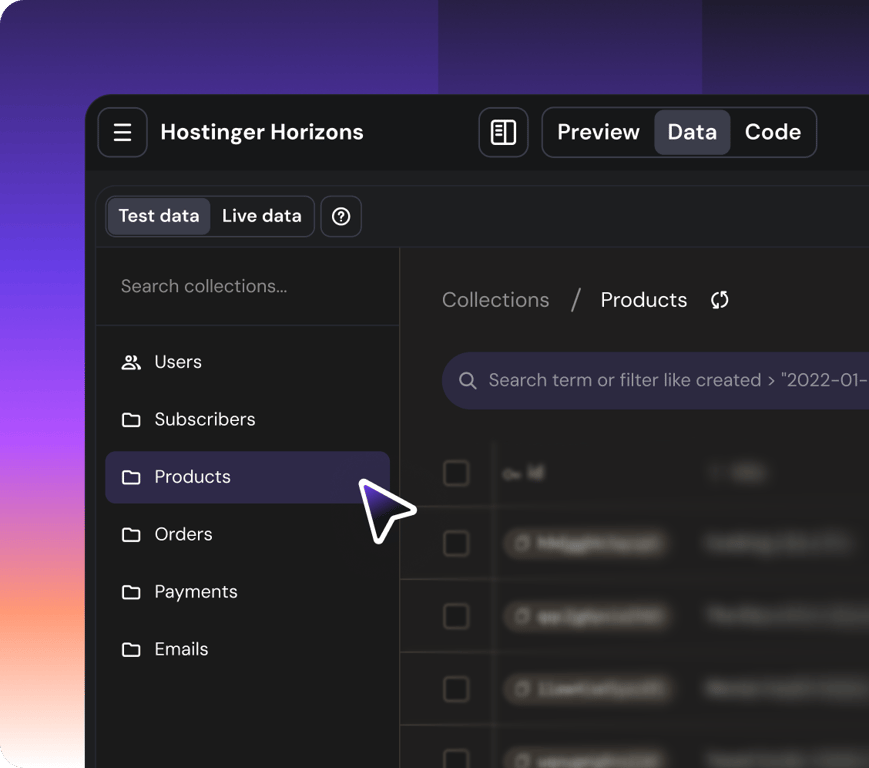Focus the search term or filter field
Image resolution: width=869 pixels, height=768 pixels.
655,381
